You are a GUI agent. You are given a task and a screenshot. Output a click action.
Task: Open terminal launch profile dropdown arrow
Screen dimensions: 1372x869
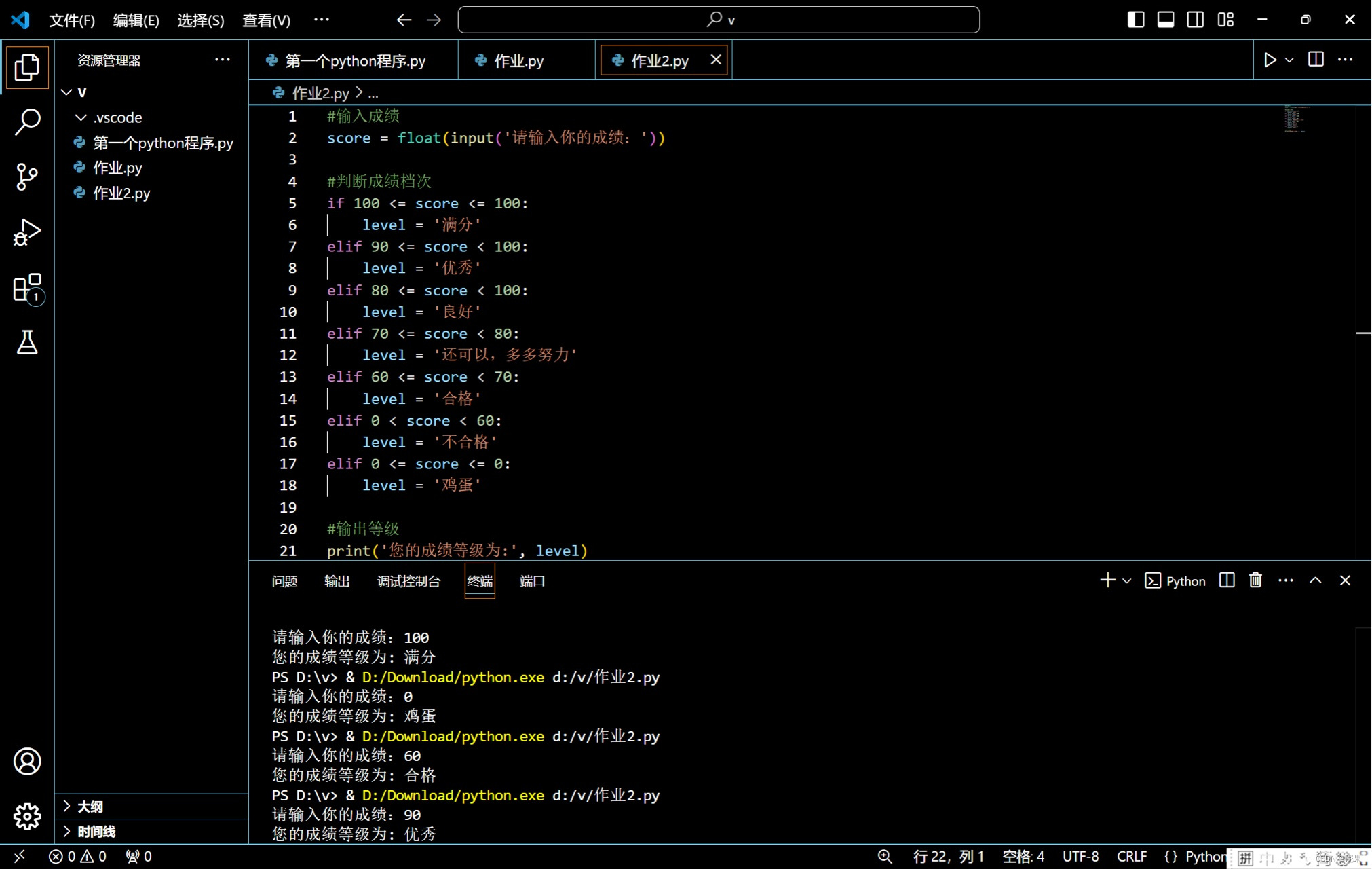click(x=1127, y=580)
